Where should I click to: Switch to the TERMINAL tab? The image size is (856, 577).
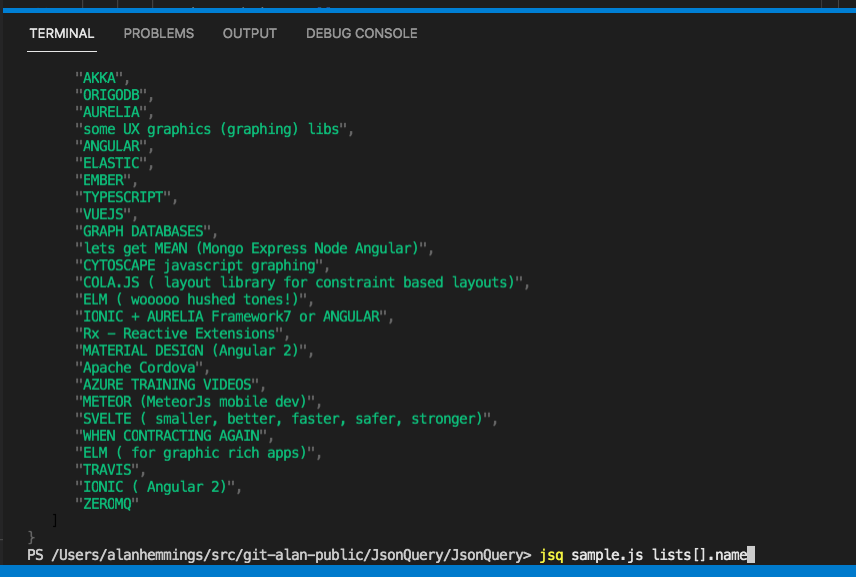click(x=62, y=34)
